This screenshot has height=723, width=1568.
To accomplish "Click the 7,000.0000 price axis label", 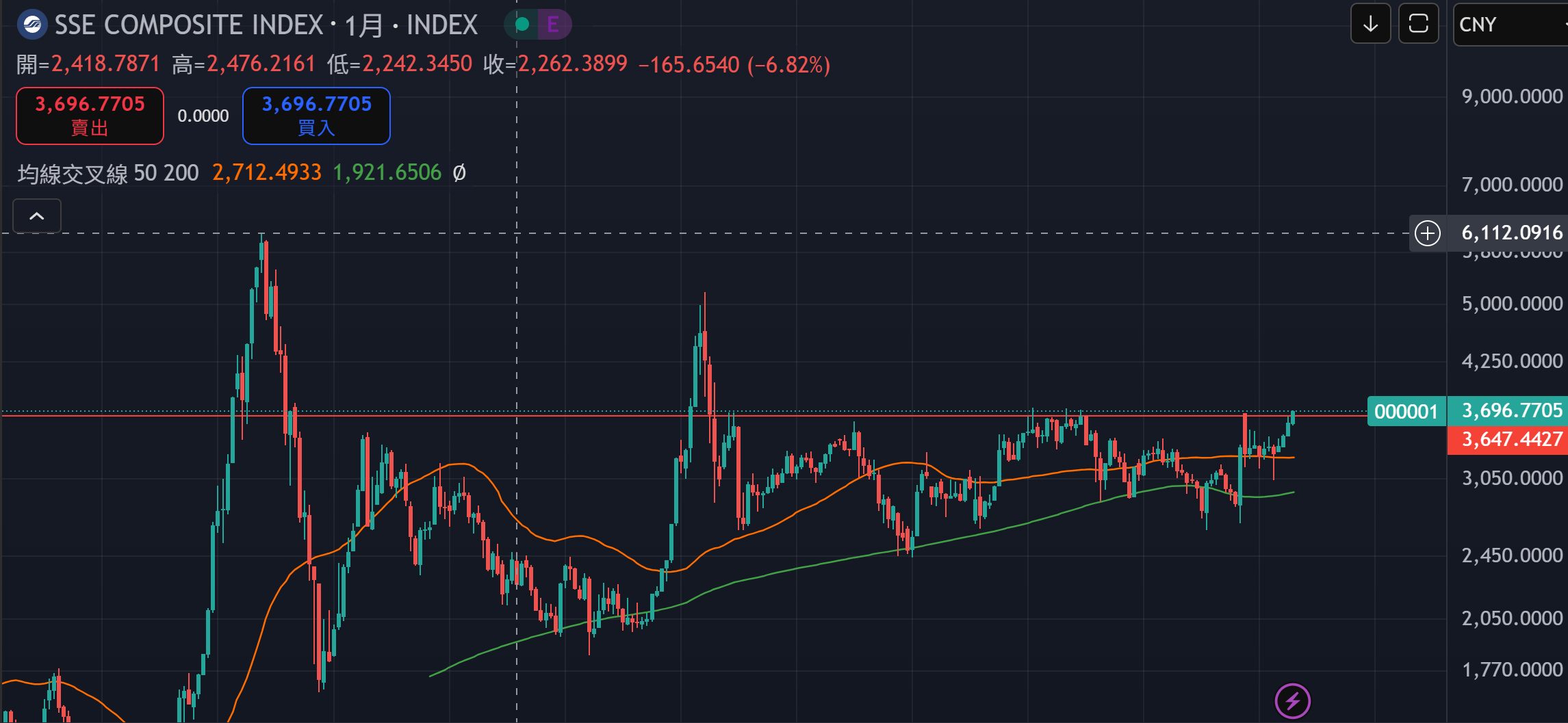I will [x=1512, y=185].
